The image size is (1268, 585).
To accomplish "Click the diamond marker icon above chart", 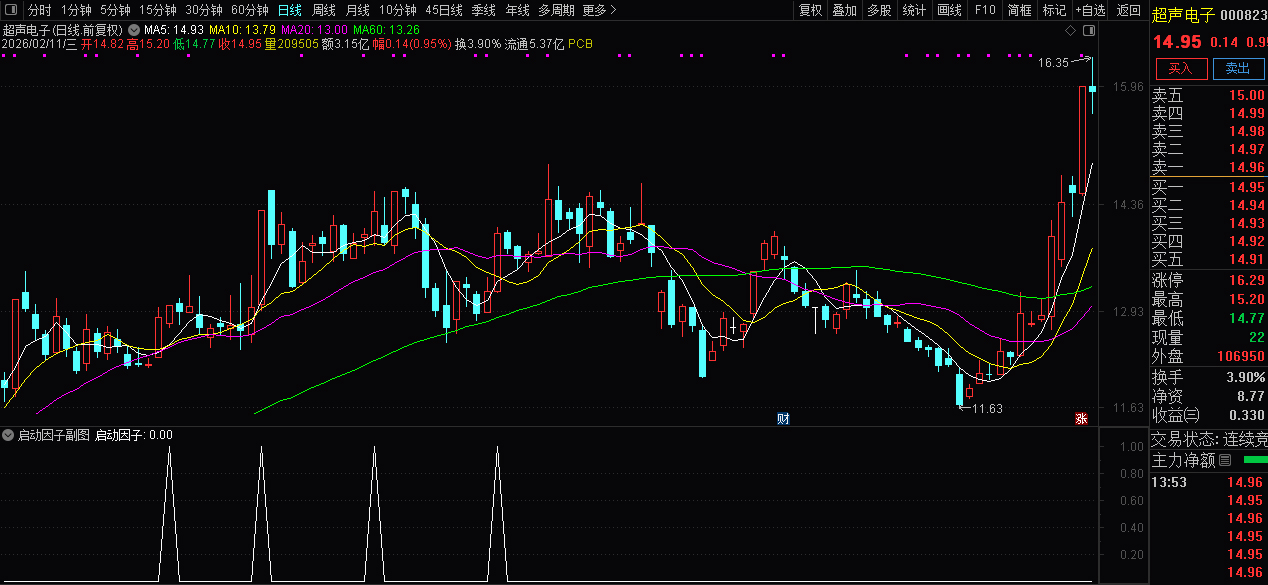I will coord(1070,32).
